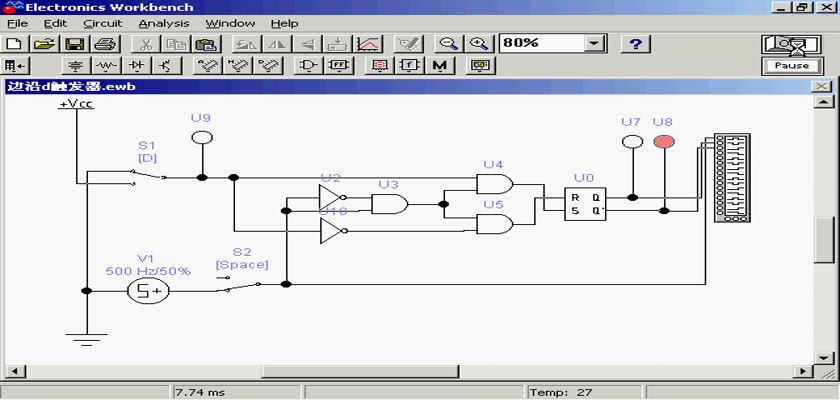This screenshot has width=840, height=400.
Task: Open the Help menu
Action: (x=284, y=24)
